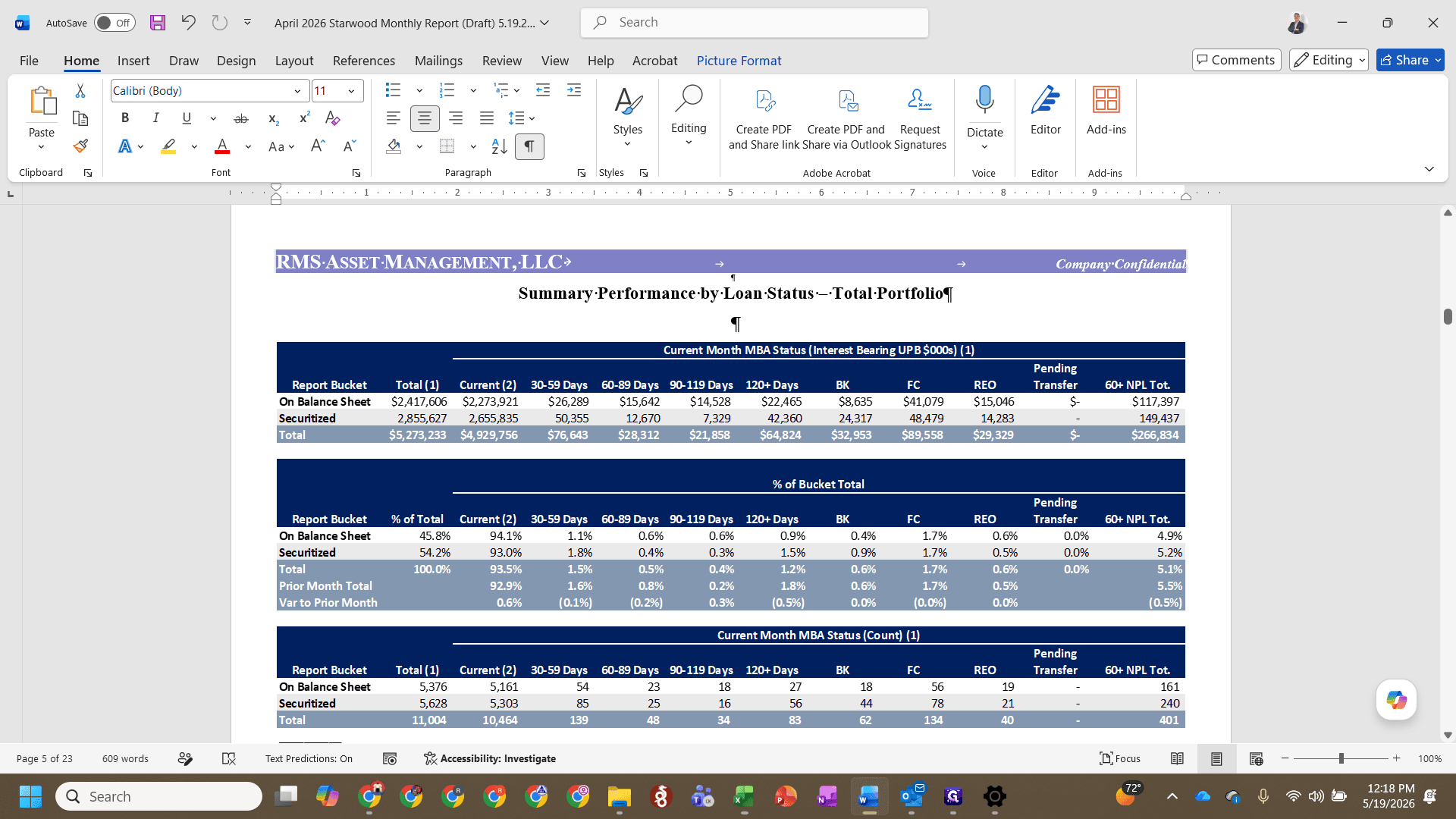Open the font name dropdown
1456x819 pixels.
297,91
